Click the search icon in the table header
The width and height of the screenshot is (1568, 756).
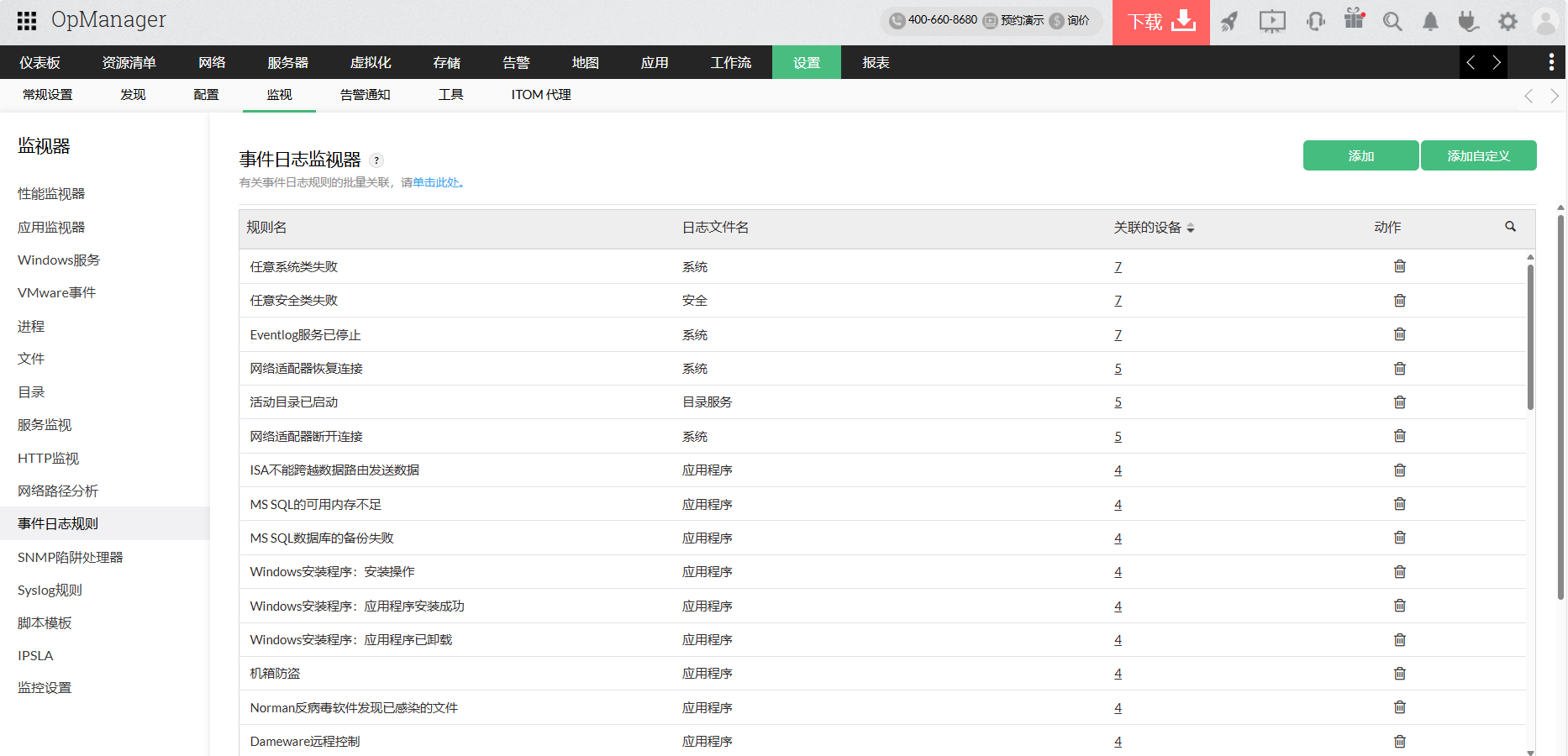pos(1510,227)
